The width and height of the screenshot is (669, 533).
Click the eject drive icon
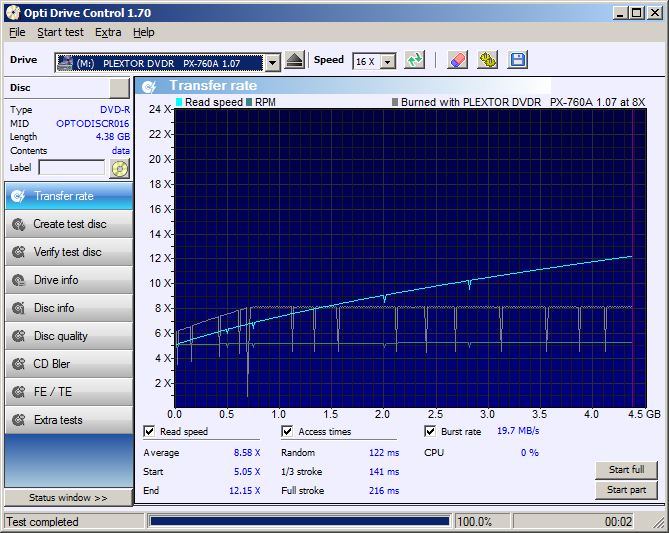coord(294,60)
